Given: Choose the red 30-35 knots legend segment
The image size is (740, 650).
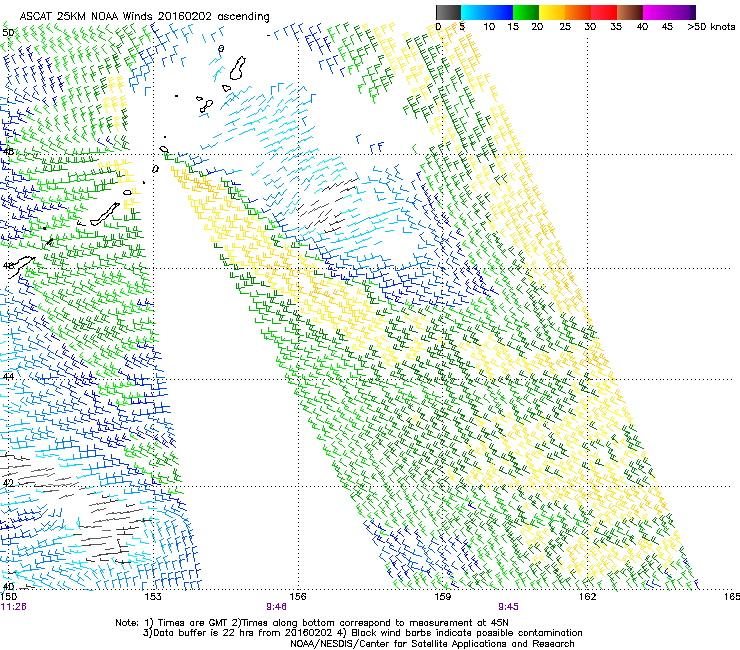Looking at the screenshot, I should 604,12.
